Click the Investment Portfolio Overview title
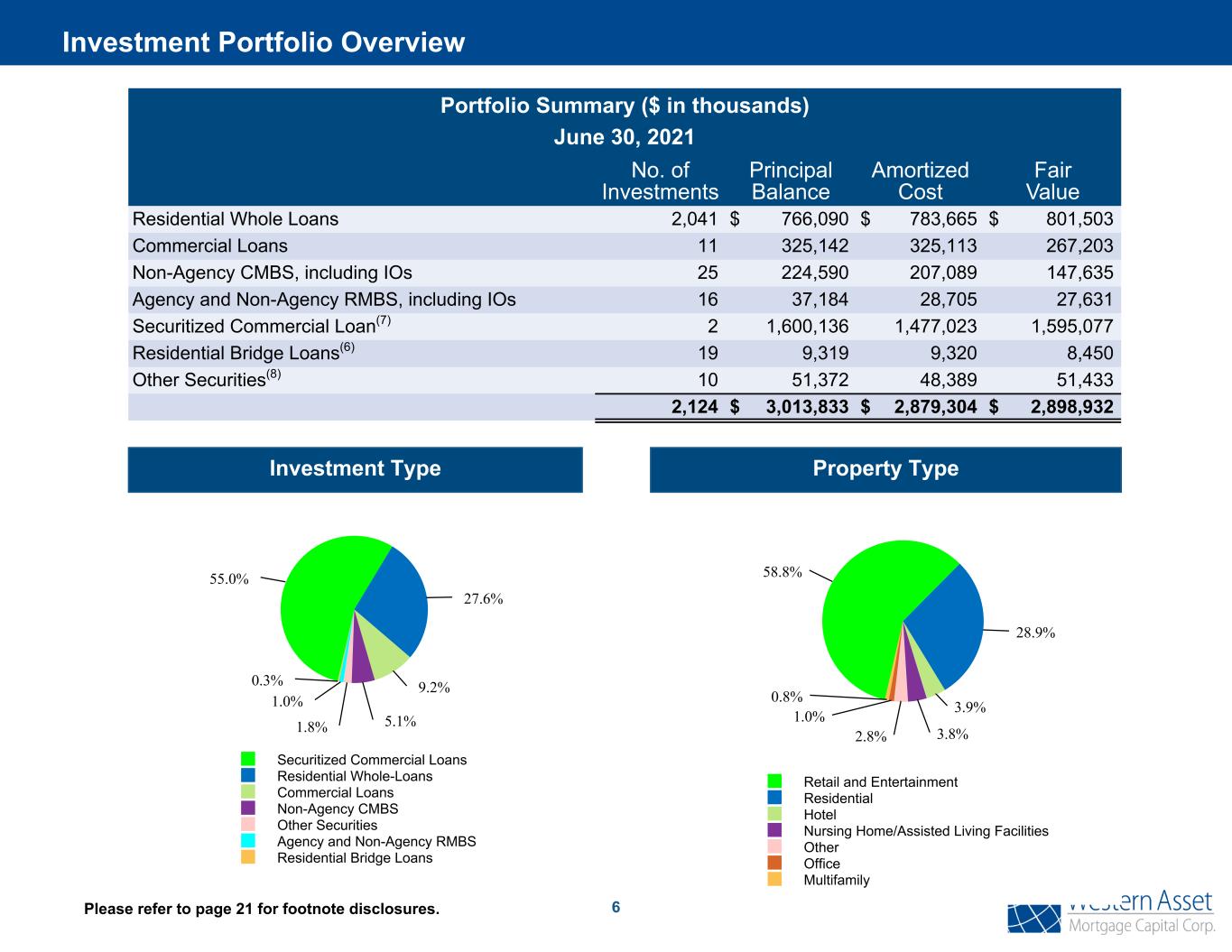The width and height of the screenshot is (1232, 952). (264, 42)
